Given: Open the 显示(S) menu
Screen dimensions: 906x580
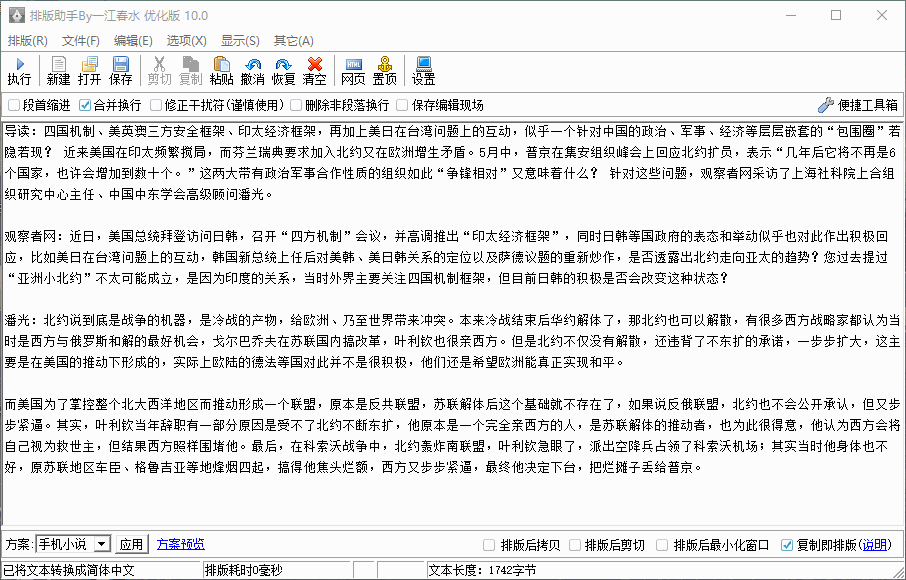Looking at the screenshot, I should click(240, 41).
